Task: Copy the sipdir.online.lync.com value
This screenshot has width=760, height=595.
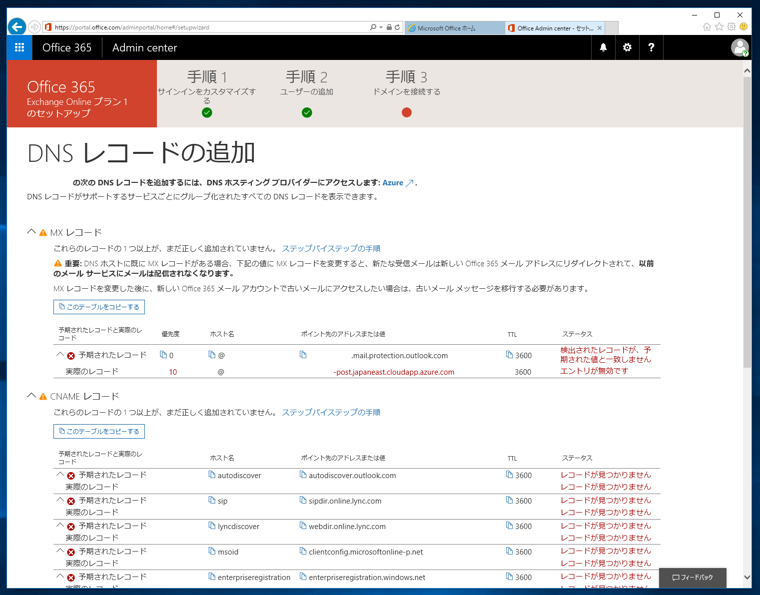Action: (303, 500)
